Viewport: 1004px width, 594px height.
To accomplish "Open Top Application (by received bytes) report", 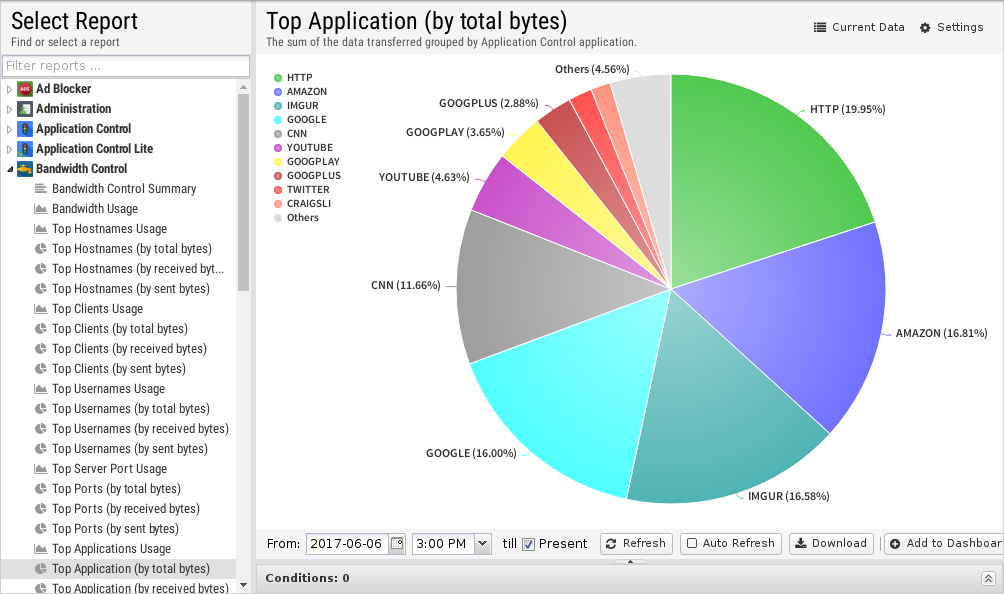I will (x=140, y=588).
